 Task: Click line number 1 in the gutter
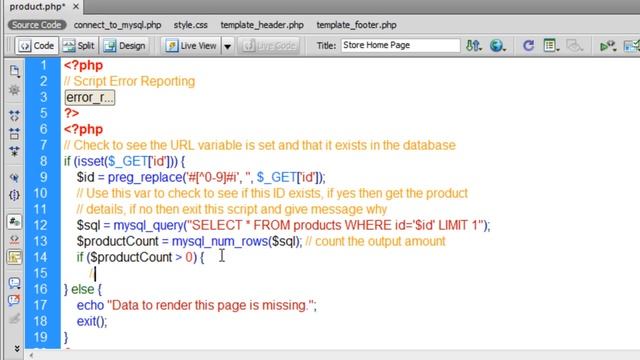point(43,65)
